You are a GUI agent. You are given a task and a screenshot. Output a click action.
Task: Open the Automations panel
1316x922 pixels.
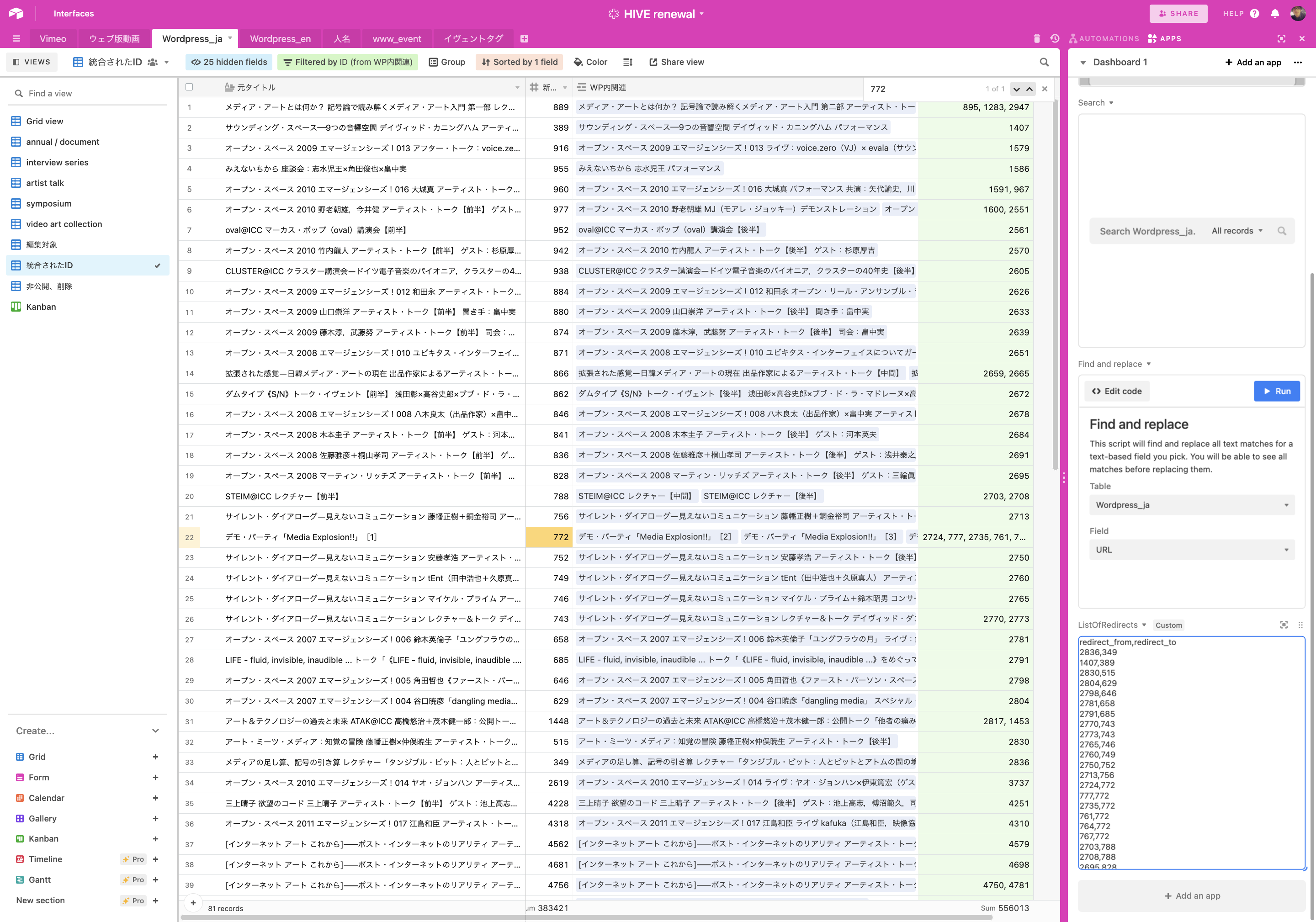[x=1104, y=38]
